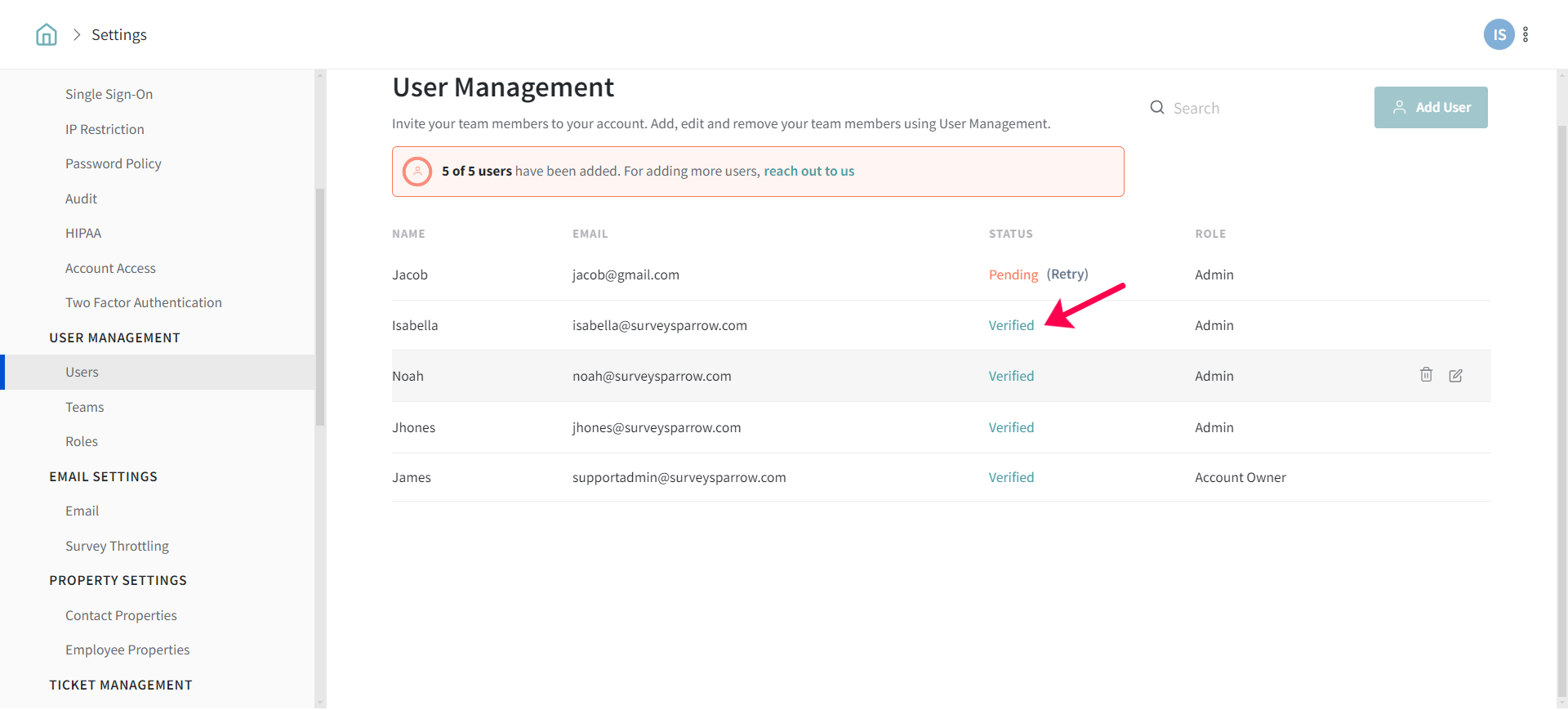Open Contact Properties in sidebar
Screen dimensions: 1568x710
(x=121, y=615)
